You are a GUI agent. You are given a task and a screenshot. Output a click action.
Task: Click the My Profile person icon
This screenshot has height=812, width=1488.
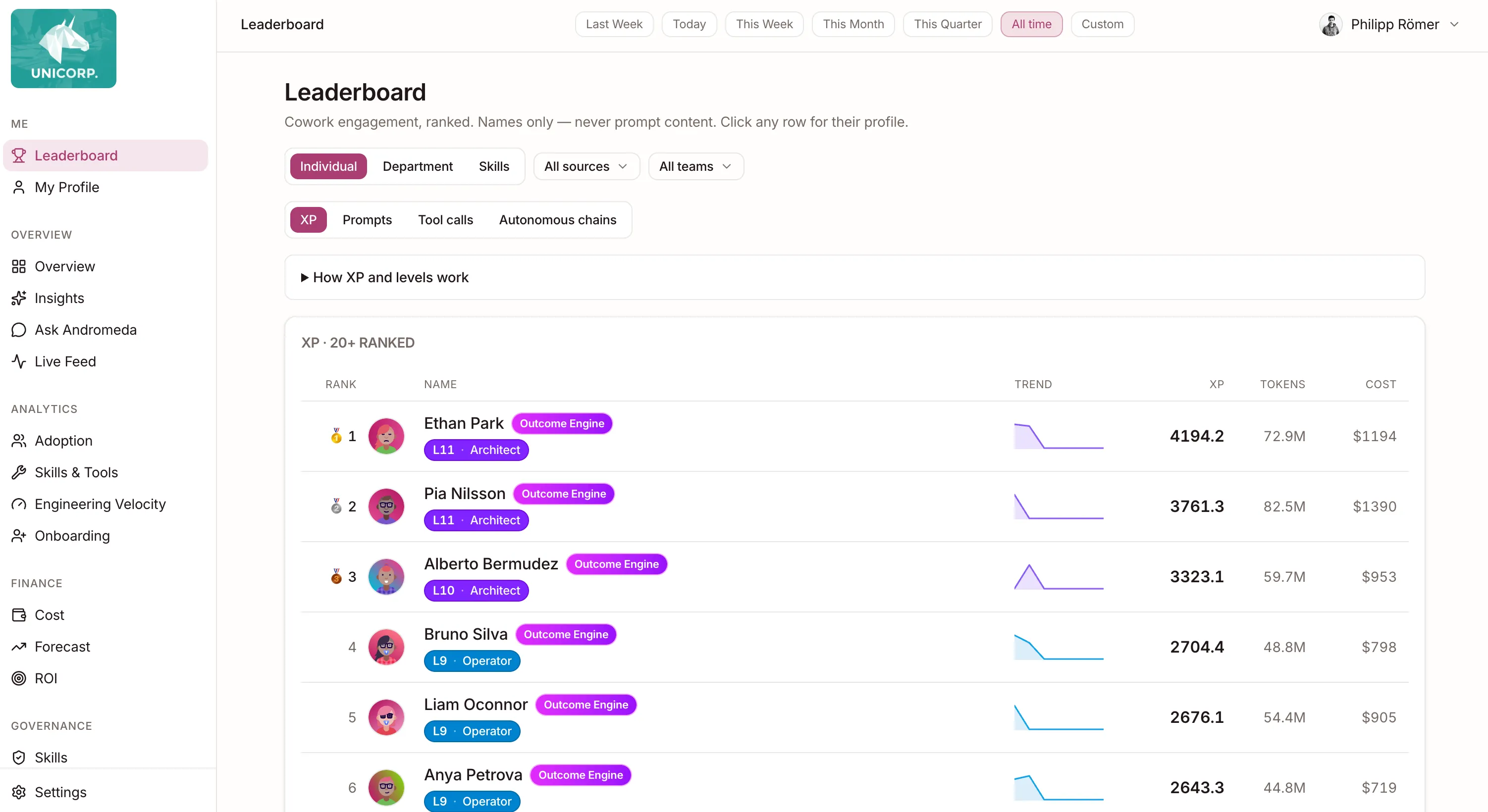click(19, 187)
